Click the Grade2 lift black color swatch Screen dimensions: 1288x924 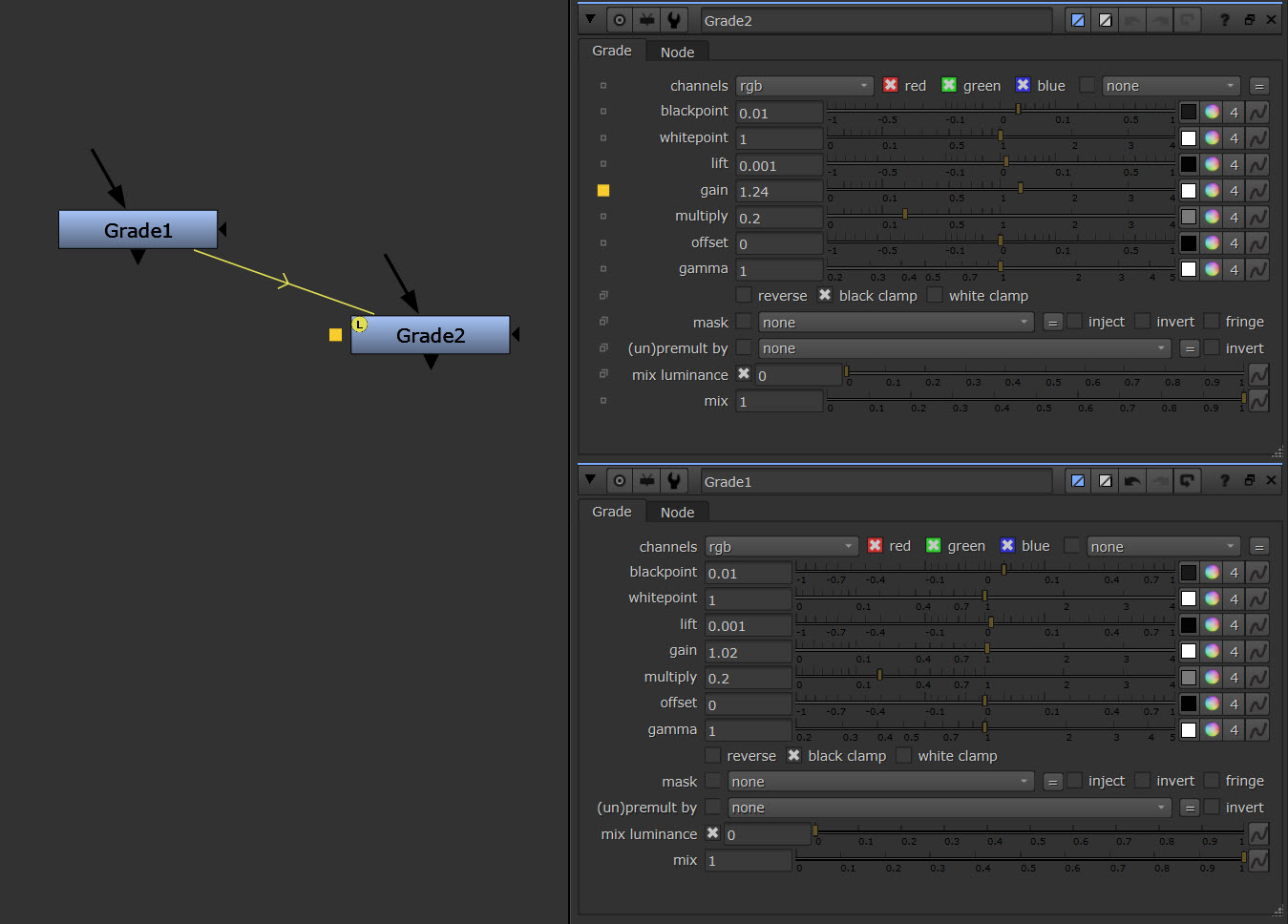1188,164
